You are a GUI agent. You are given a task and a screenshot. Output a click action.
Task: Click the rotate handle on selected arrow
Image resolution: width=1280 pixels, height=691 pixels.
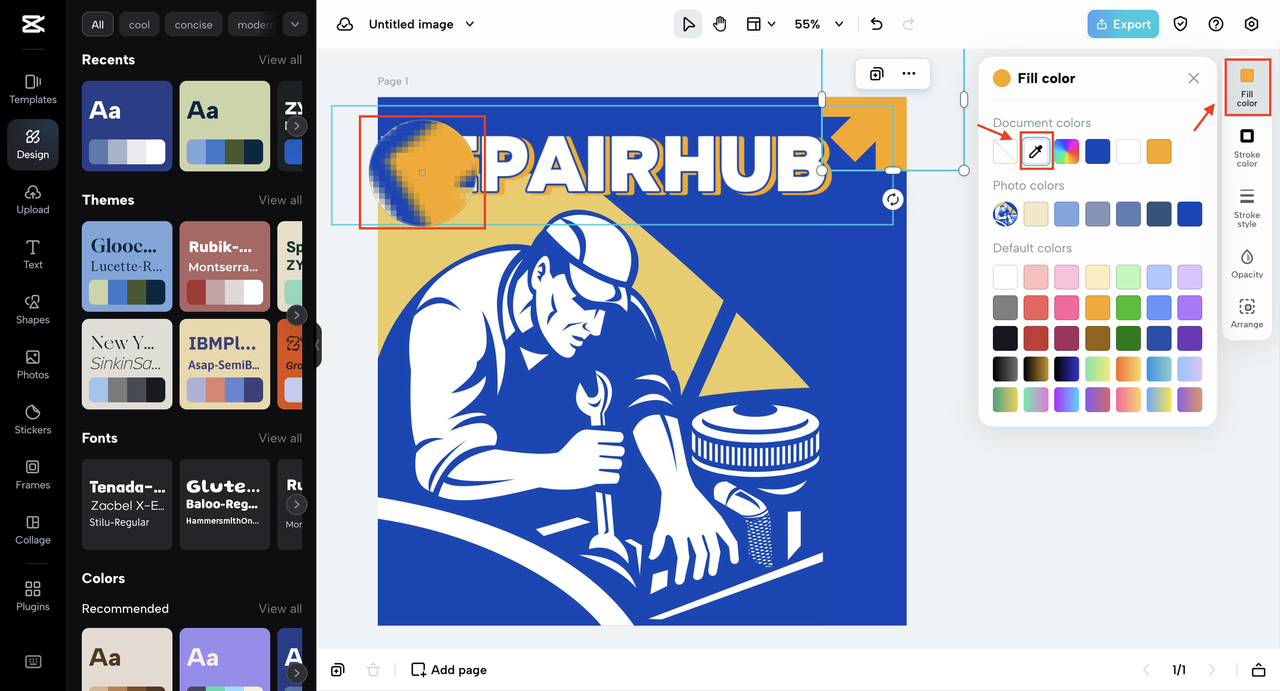[893, 199]
